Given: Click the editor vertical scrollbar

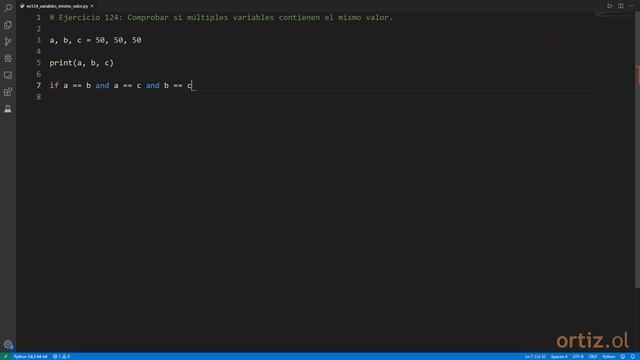Looking at the screenshot, I should click(637, 149).
